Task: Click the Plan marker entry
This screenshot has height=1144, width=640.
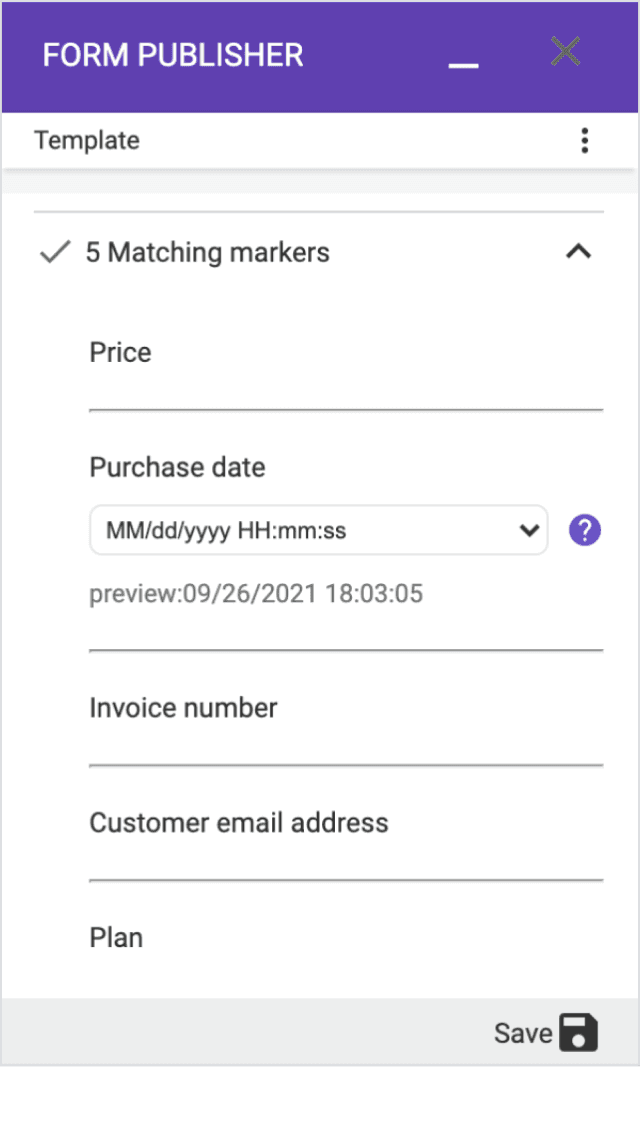Action: [x=116, y=938]
